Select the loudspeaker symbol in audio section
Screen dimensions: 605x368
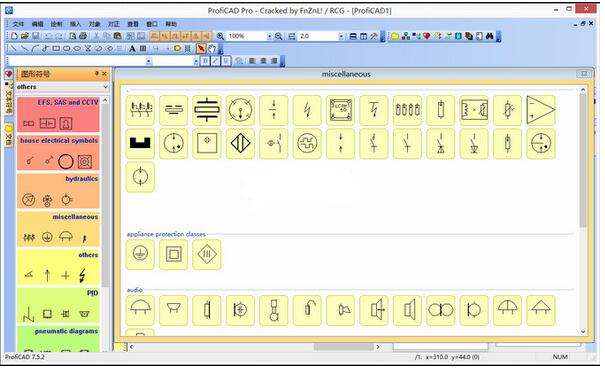(x=407, y=310)
